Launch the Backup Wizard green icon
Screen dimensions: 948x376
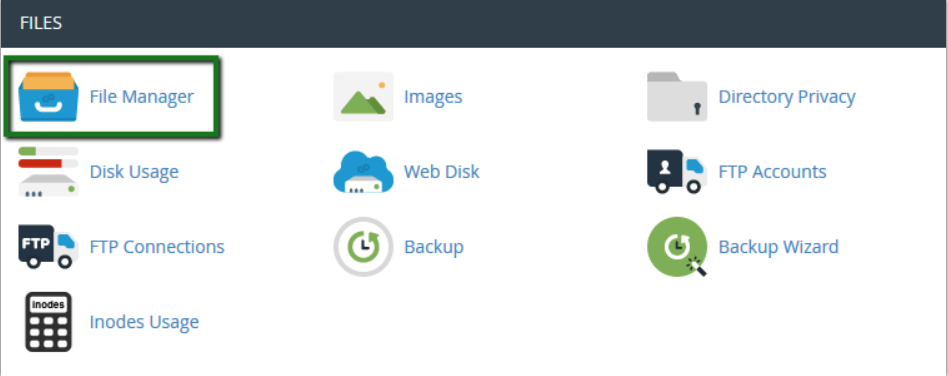click(x=677, y=247)
